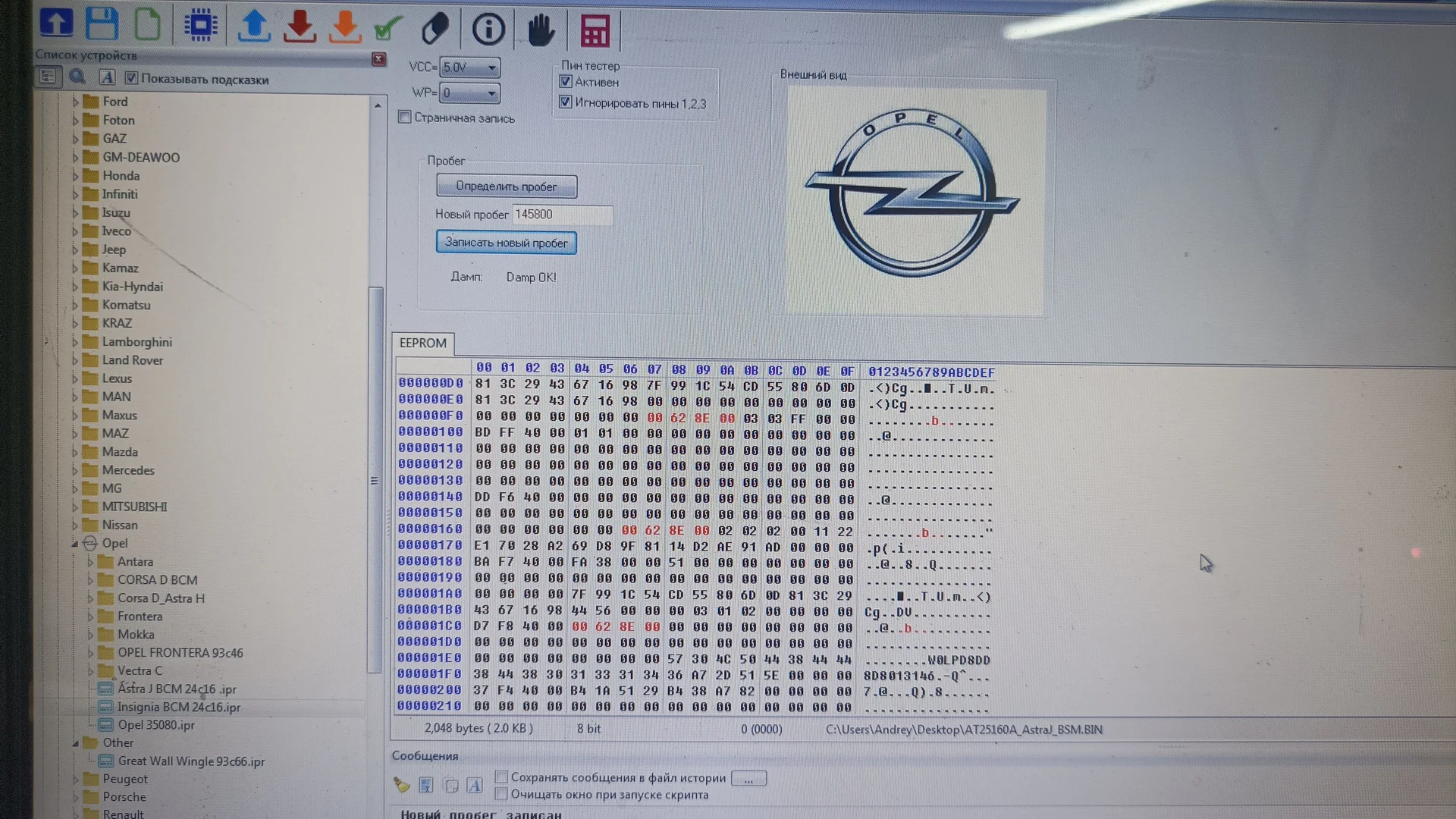Click the red download arrow write icon
The width and height of the screenshot is (1456, 819).
click(300, 27)
